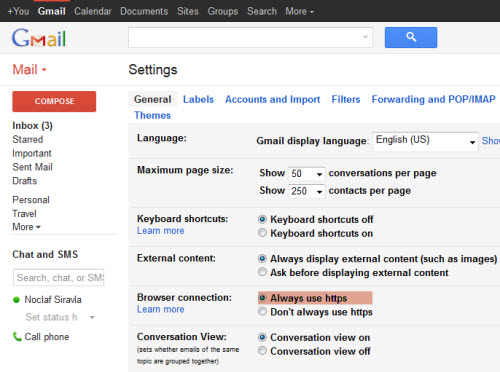
Task: Open the Travel label
Action: 24,213
